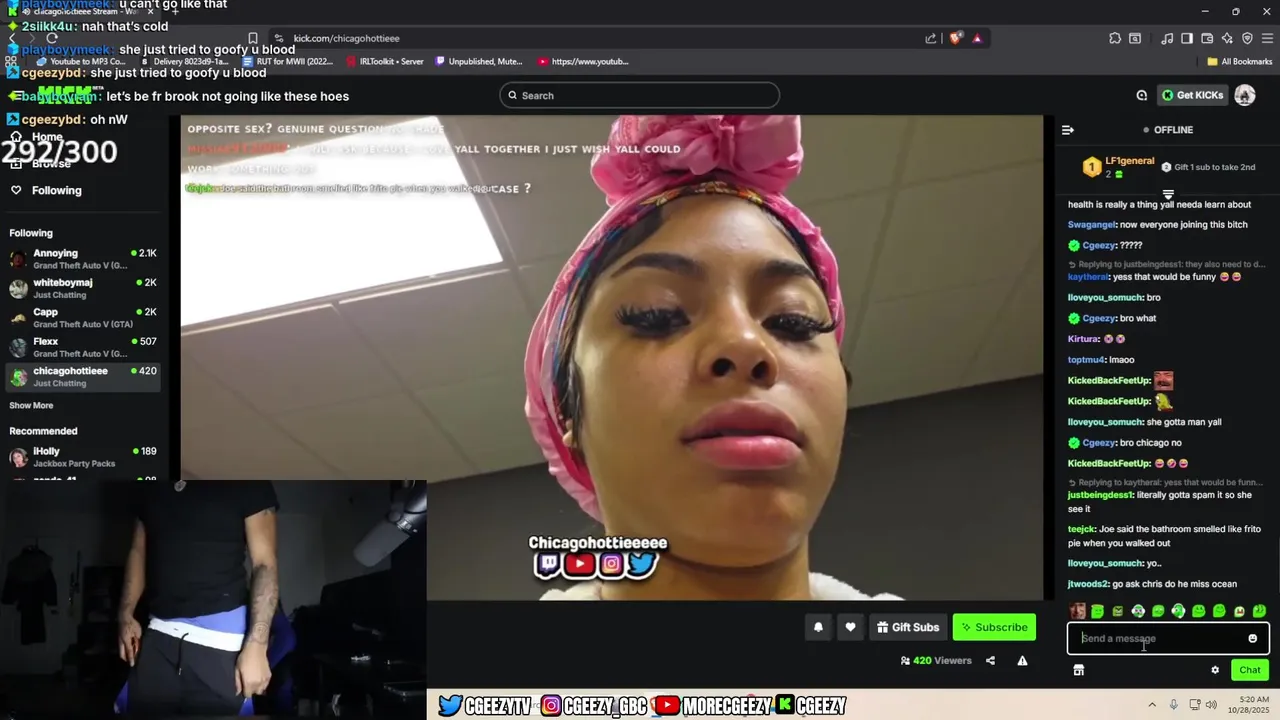Click the Twitter icon on the stream overlay
Image resolution: width=1280 pixels, height=720 pixels.
(x=642, y=564)
